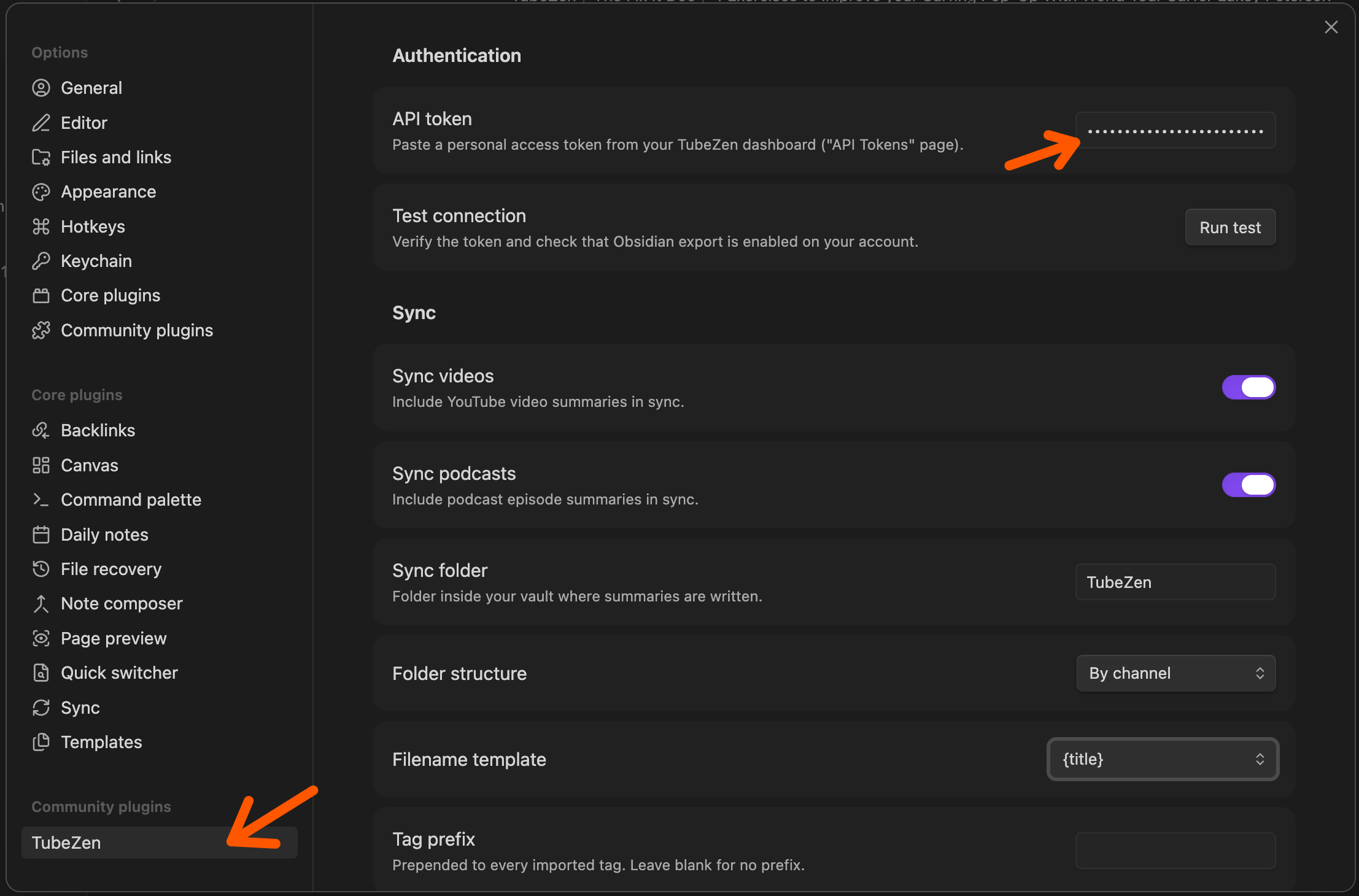Select the Canvas sidebar label
Screen dimensions: 1359x896
90,465
